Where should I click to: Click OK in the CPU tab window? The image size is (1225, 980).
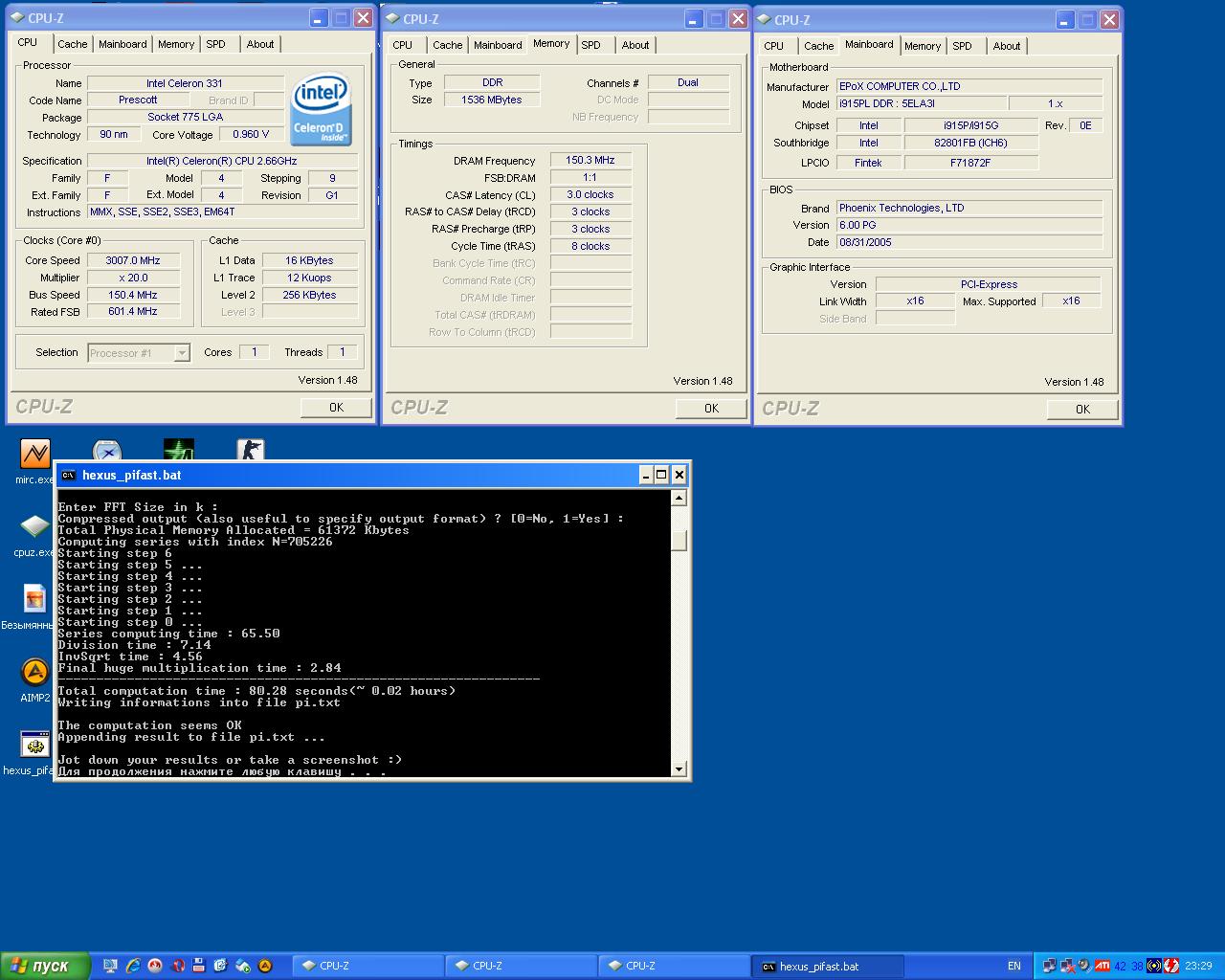[336, 408]
